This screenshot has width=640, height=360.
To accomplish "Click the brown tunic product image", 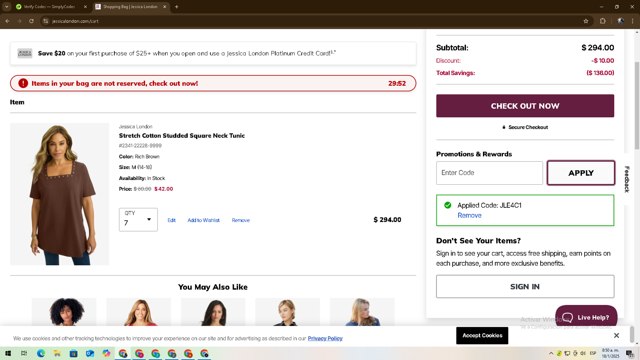I will coord(60,194).
